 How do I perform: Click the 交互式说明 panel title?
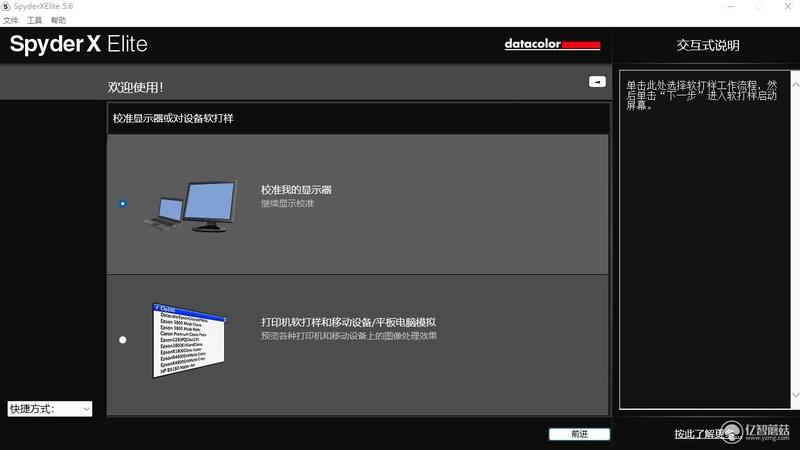pos(708,45)
